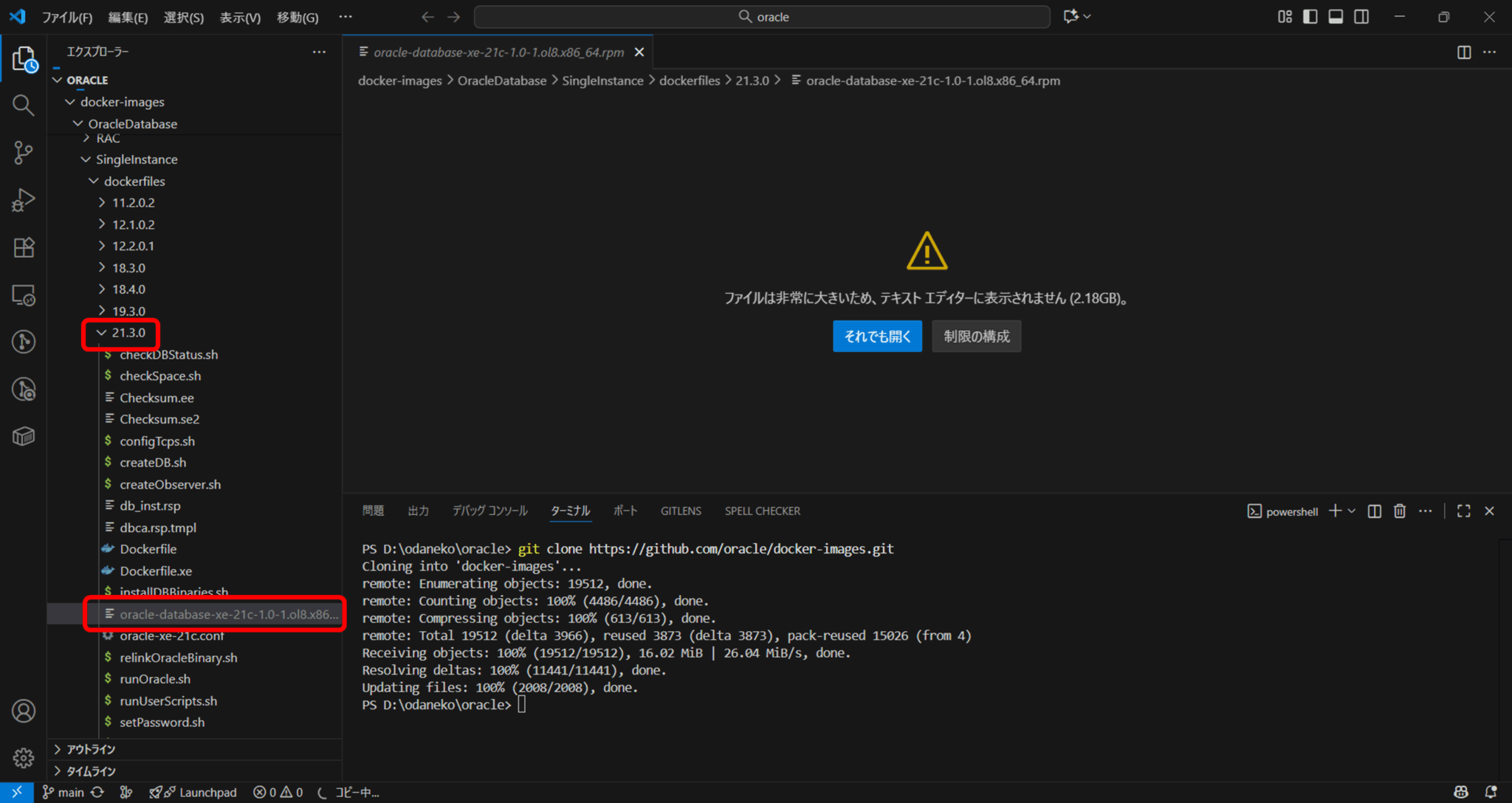Open the Search view in the activity bar
This screenshot has height=803, width=1512.
tap(23, 106)
